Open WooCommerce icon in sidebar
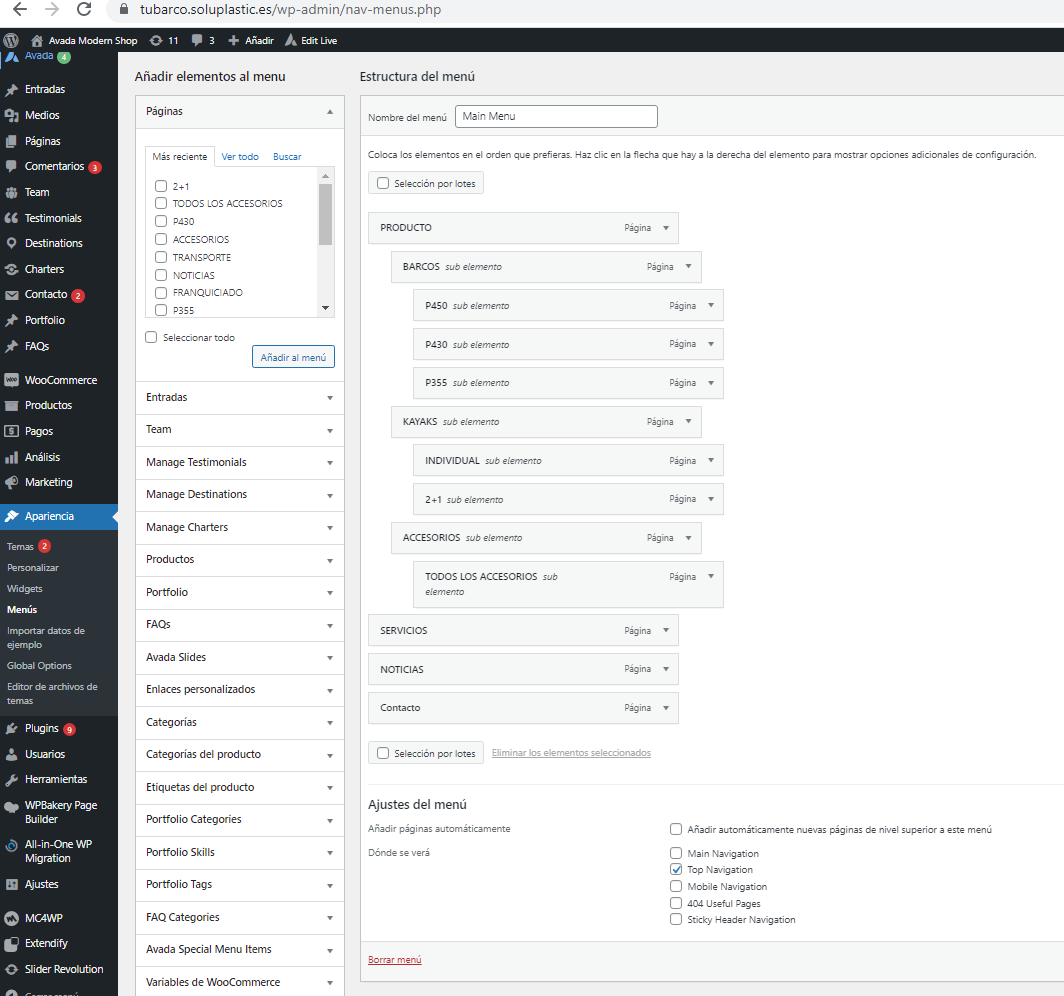Image resolution: width=1064 pixels, height=996 pixels. (12, 380)
